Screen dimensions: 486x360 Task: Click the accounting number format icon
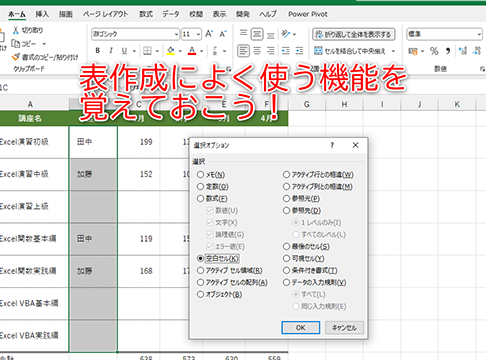point(413,51)
